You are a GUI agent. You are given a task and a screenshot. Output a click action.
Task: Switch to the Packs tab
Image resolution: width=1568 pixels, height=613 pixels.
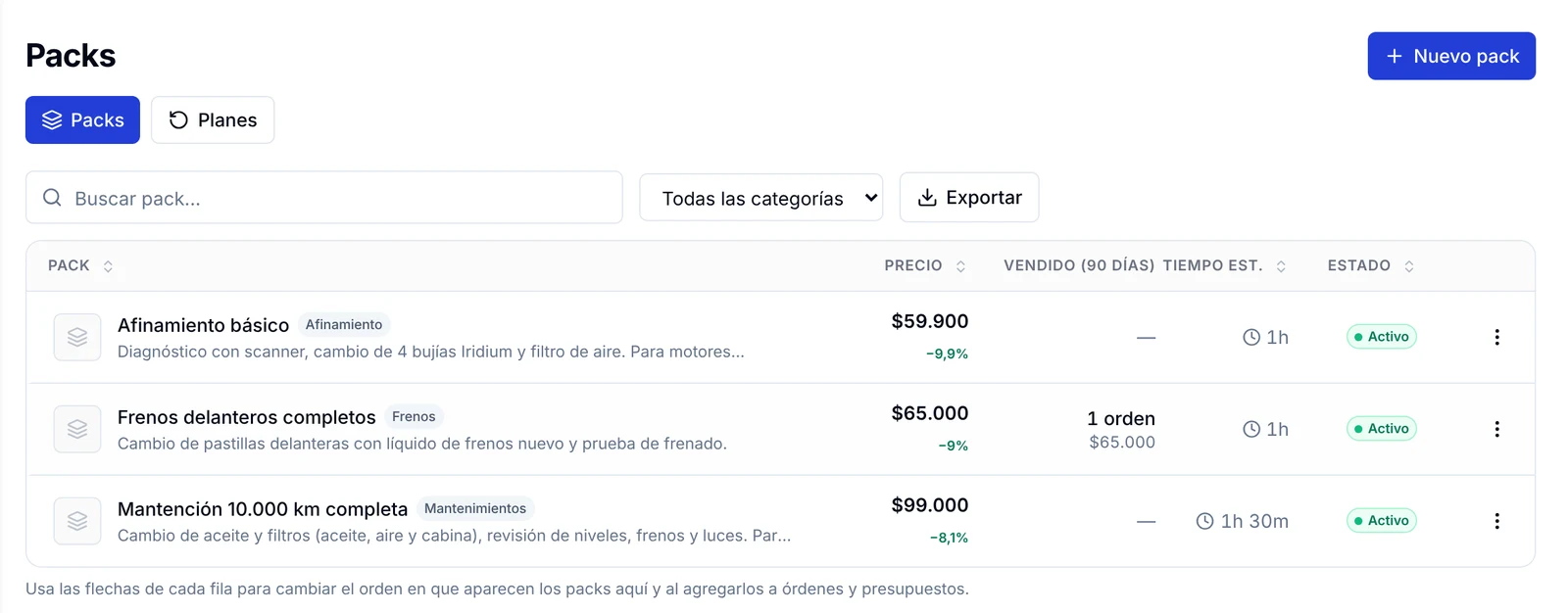[x=82, y=119]
